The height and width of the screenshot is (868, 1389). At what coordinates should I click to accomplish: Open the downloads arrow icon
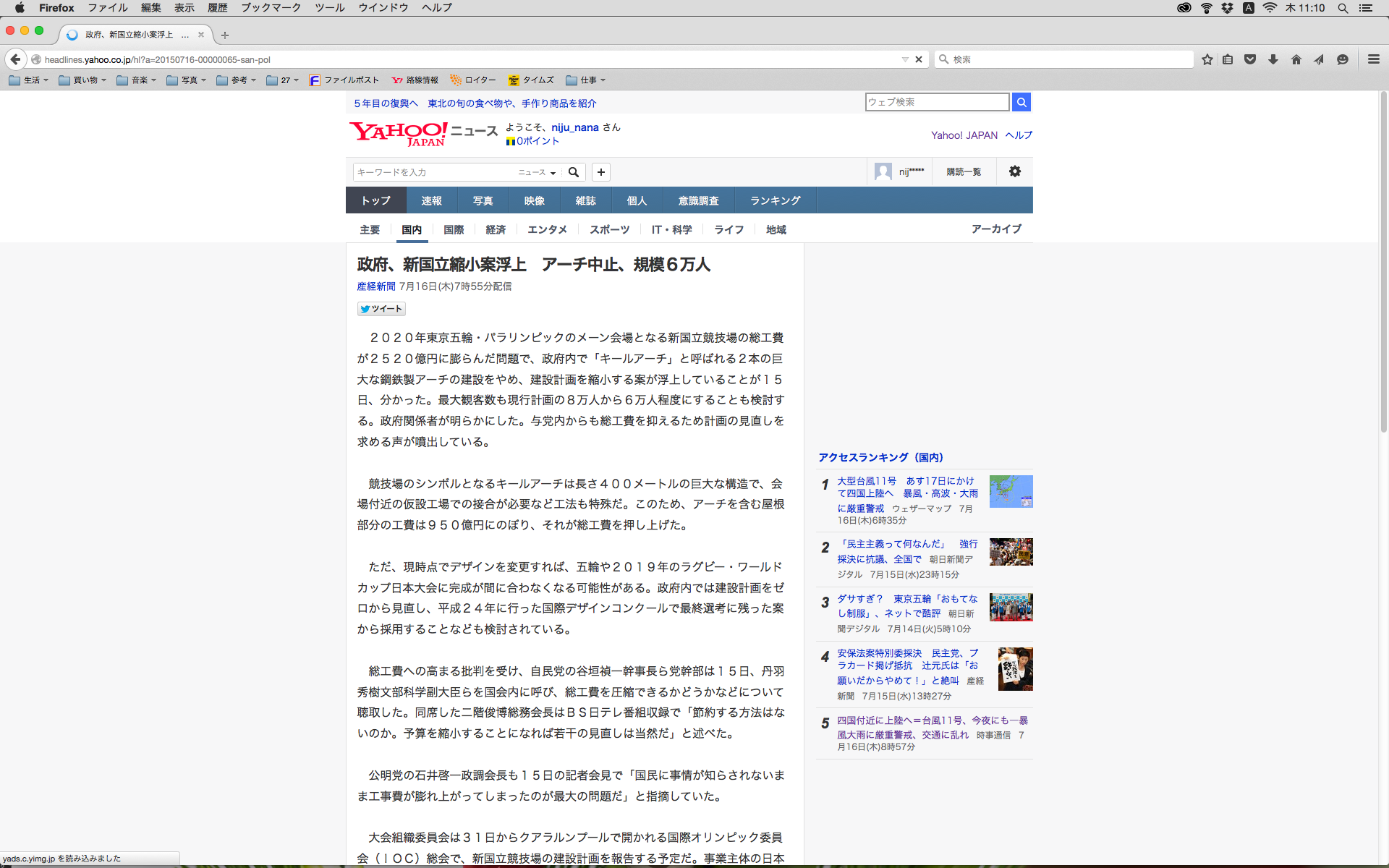click(1273, 59)
